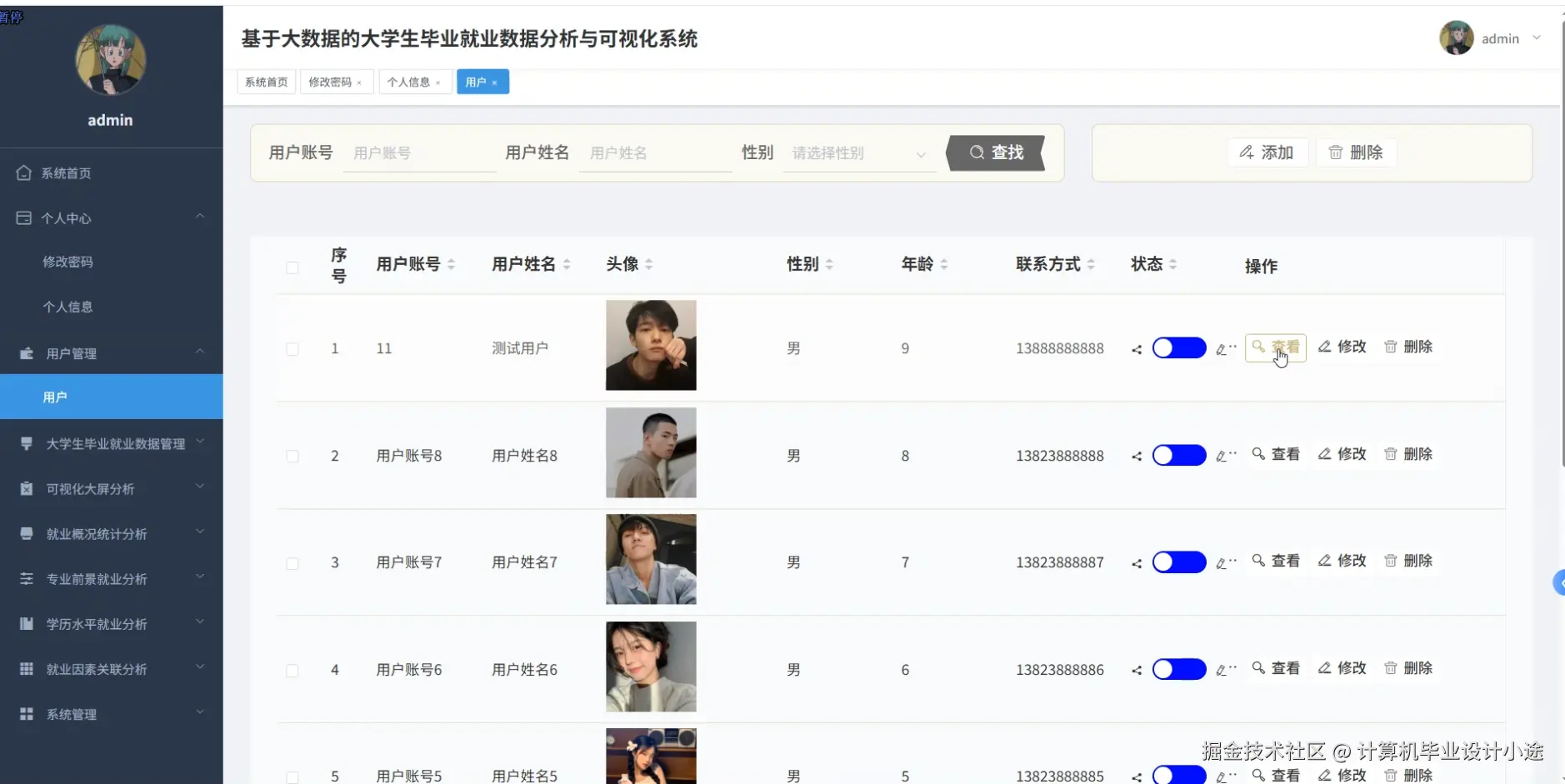1565x784 pixels.
Task: Sort table by 用户账号 column arrows
Action: tap(451, 264)
